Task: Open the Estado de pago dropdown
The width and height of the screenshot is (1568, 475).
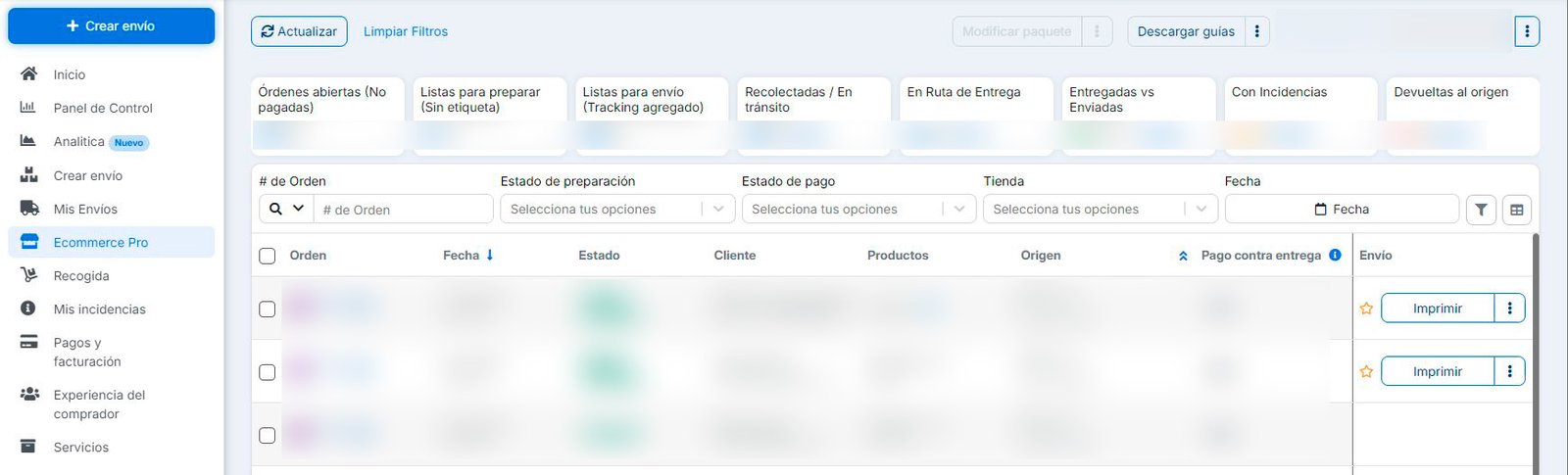Action: pyautogui.click(x=858, y=209)
